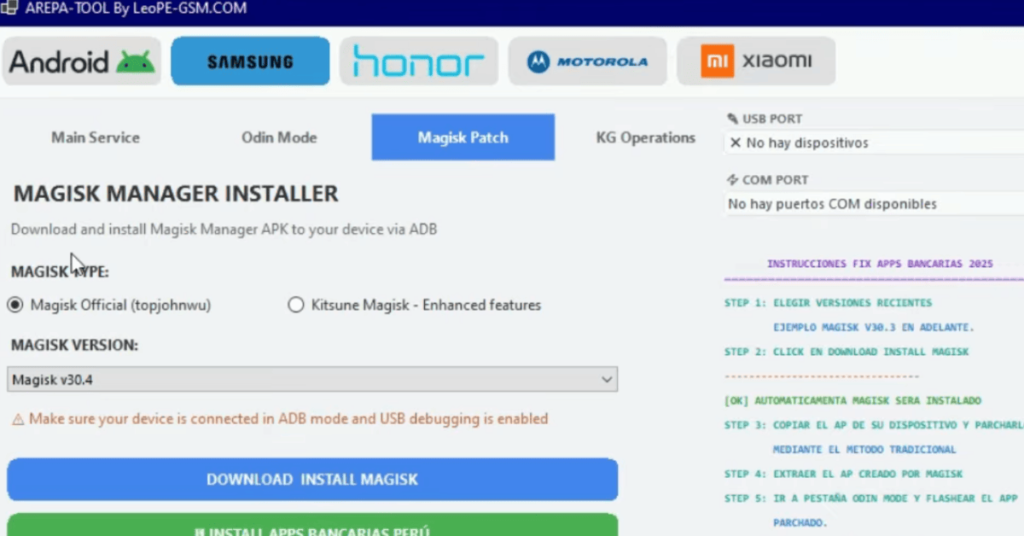Screen dimensions: 1024x536
Task: Click the MAGISK VERSION label
Action: click(x=74, y=345)
